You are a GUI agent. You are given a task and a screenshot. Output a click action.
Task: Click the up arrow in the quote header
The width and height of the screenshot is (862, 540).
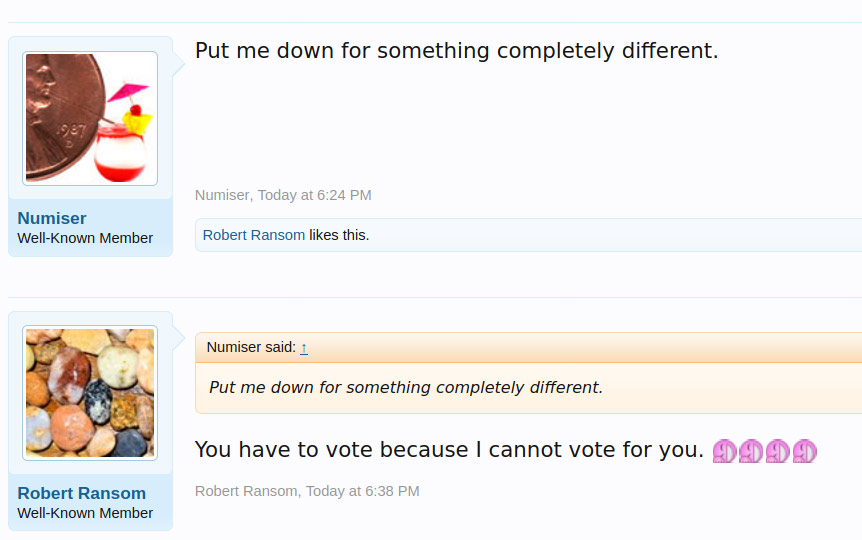(304, 348)
